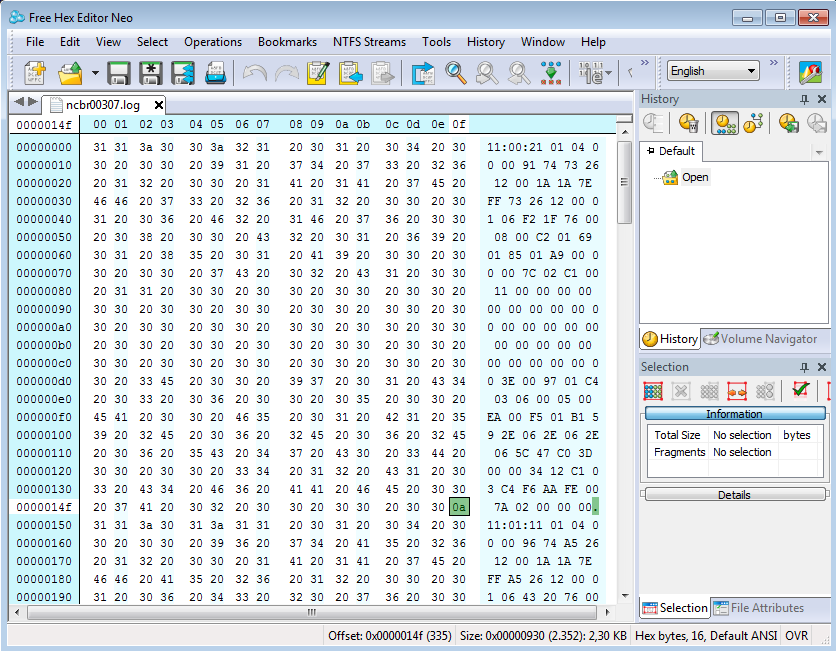
Task: Open the View menu
Action: coord(108,42)
